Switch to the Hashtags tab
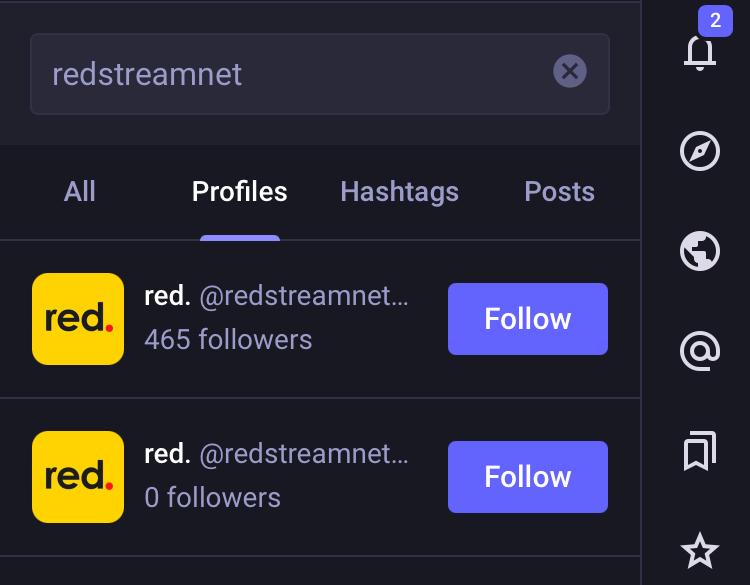The height and width of the screenshot is (585, 750). point(399,191)
